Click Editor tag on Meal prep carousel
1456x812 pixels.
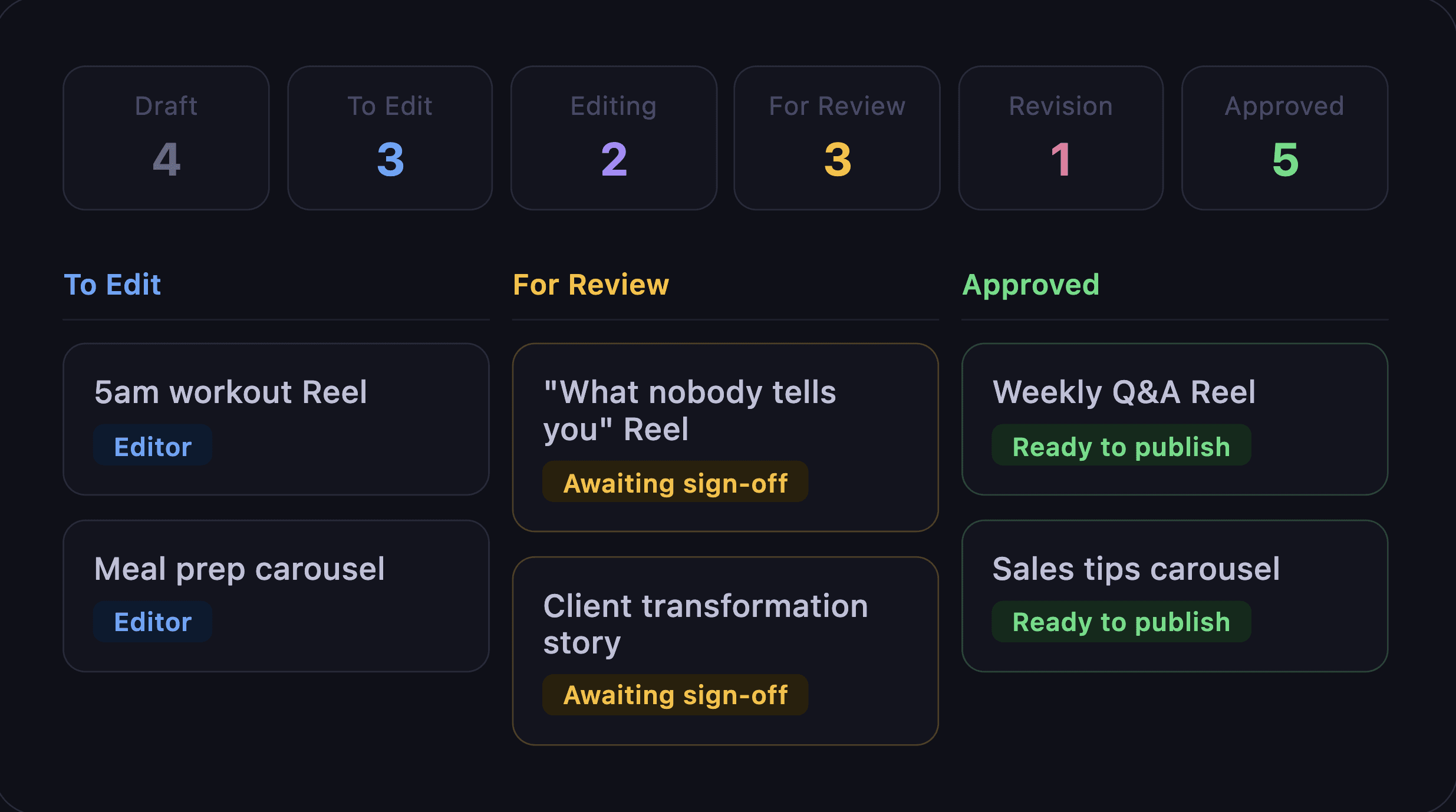point(153,622)
